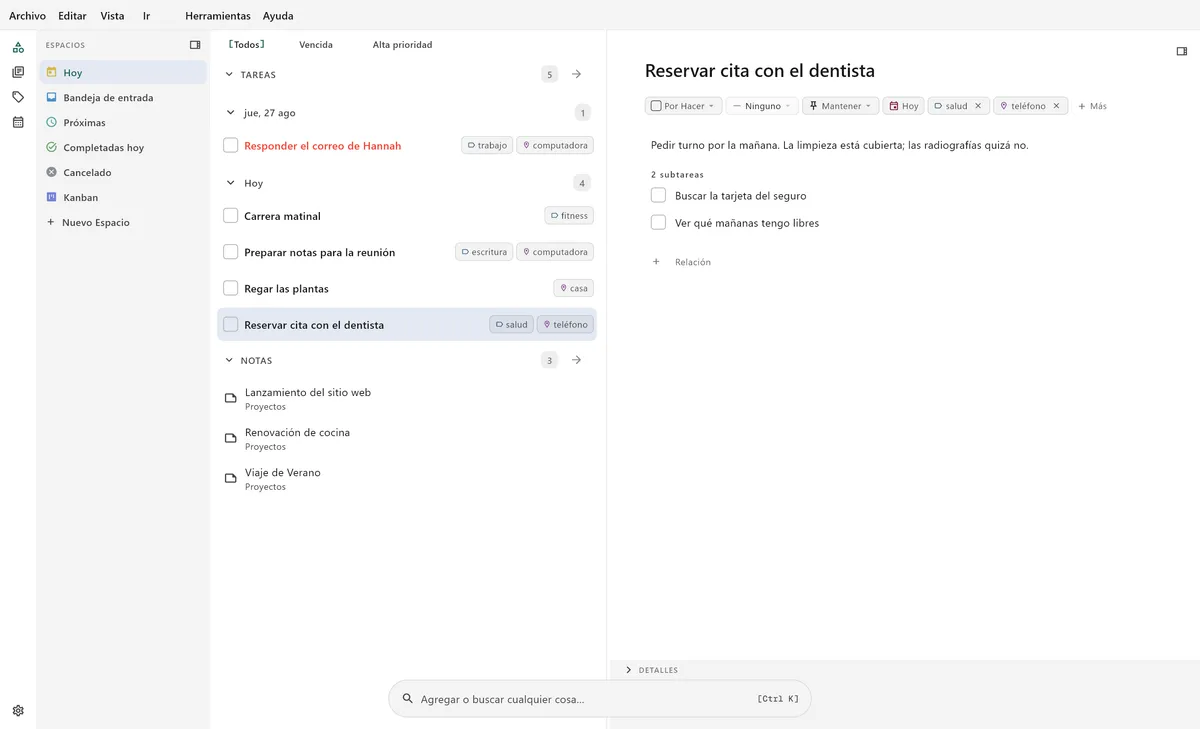Viewport: 1200px width, 729px height.
Task: Complete the Regar las plantas task
Action: click(231, 288)
